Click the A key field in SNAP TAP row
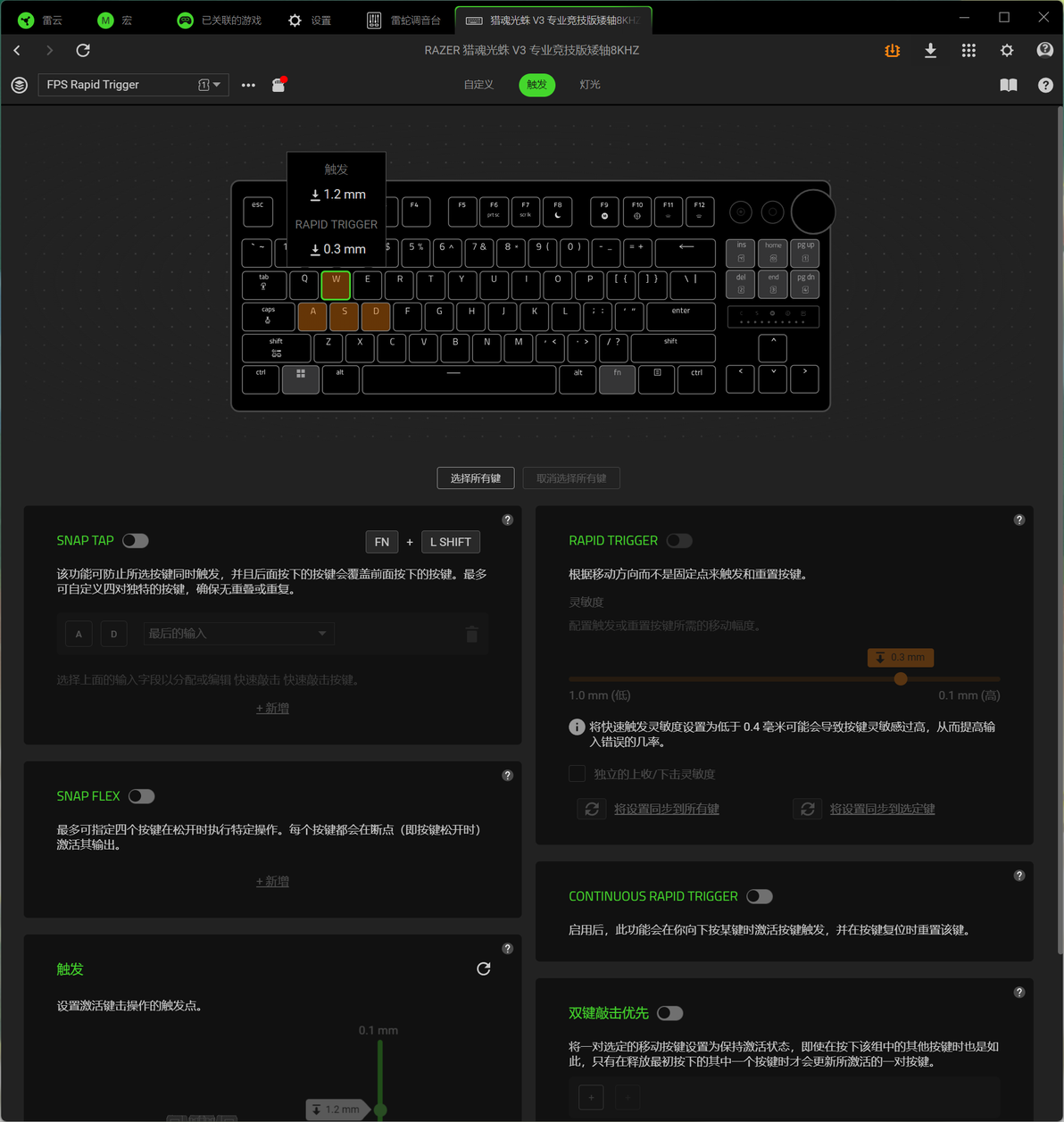 [79, 634]
